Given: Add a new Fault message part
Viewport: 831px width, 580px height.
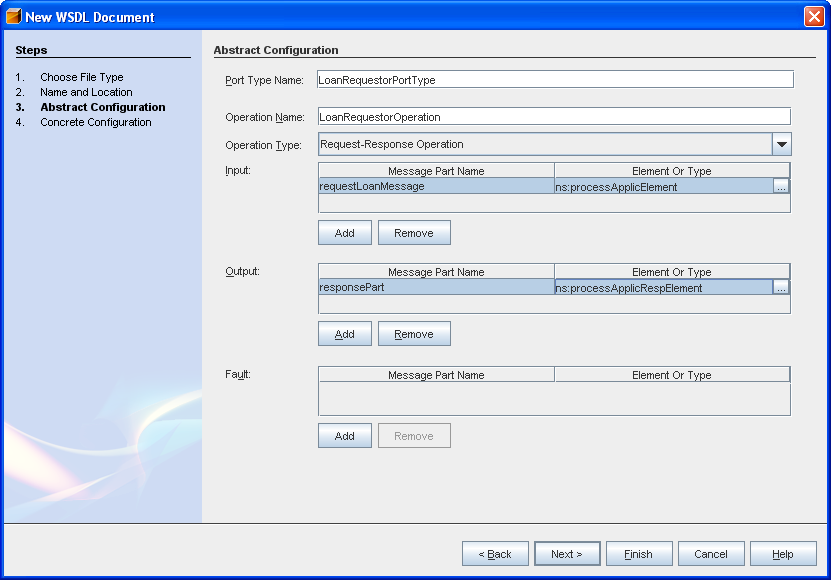Looking at the screenshot, I should click(x=344, y=436).
